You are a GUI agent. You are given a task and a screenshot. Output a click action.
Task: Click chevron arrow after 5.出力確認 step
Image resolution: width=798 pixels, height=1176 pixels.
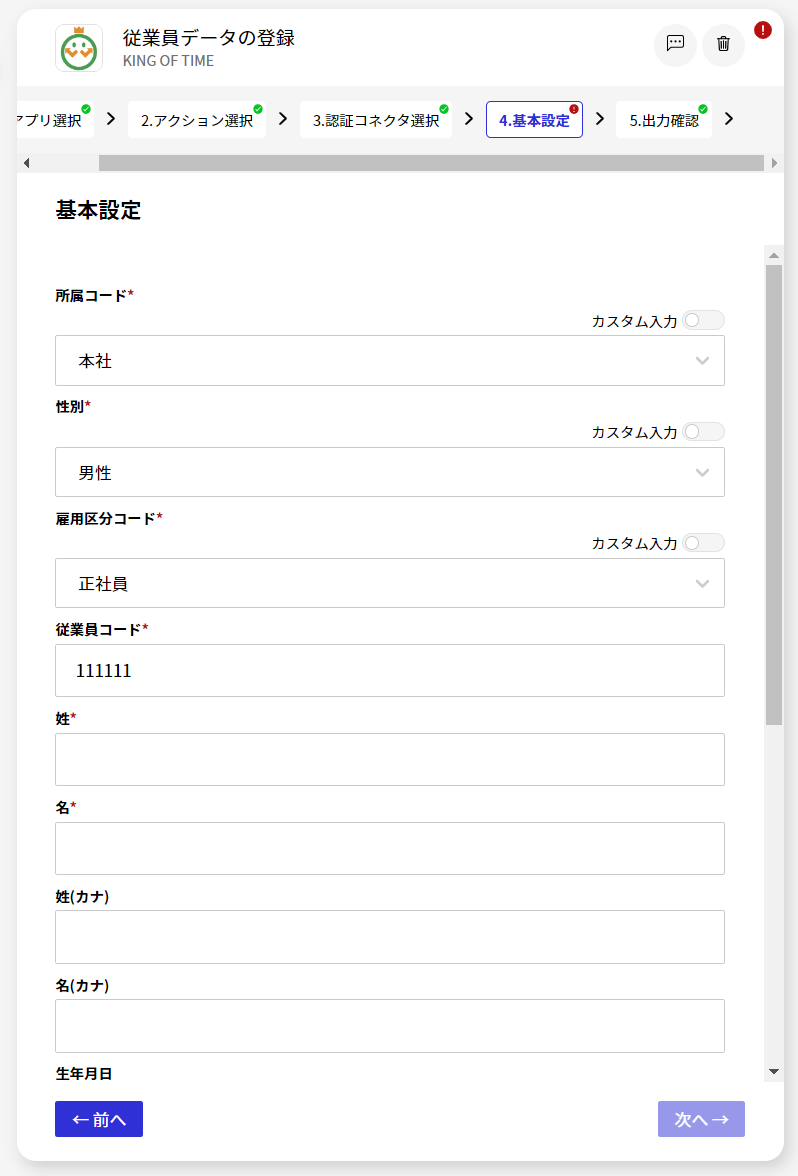[728, 119]
